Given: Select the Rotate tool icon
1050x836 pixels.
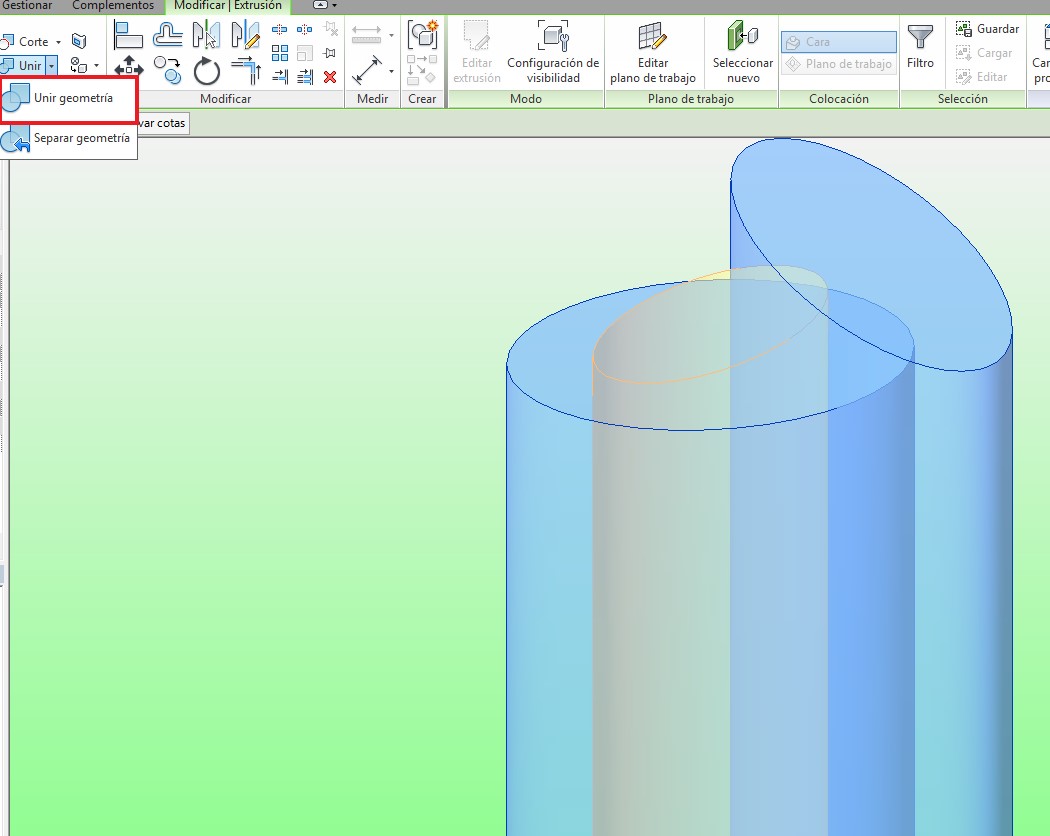Looking at the screenshot, I should coord(206,70).
